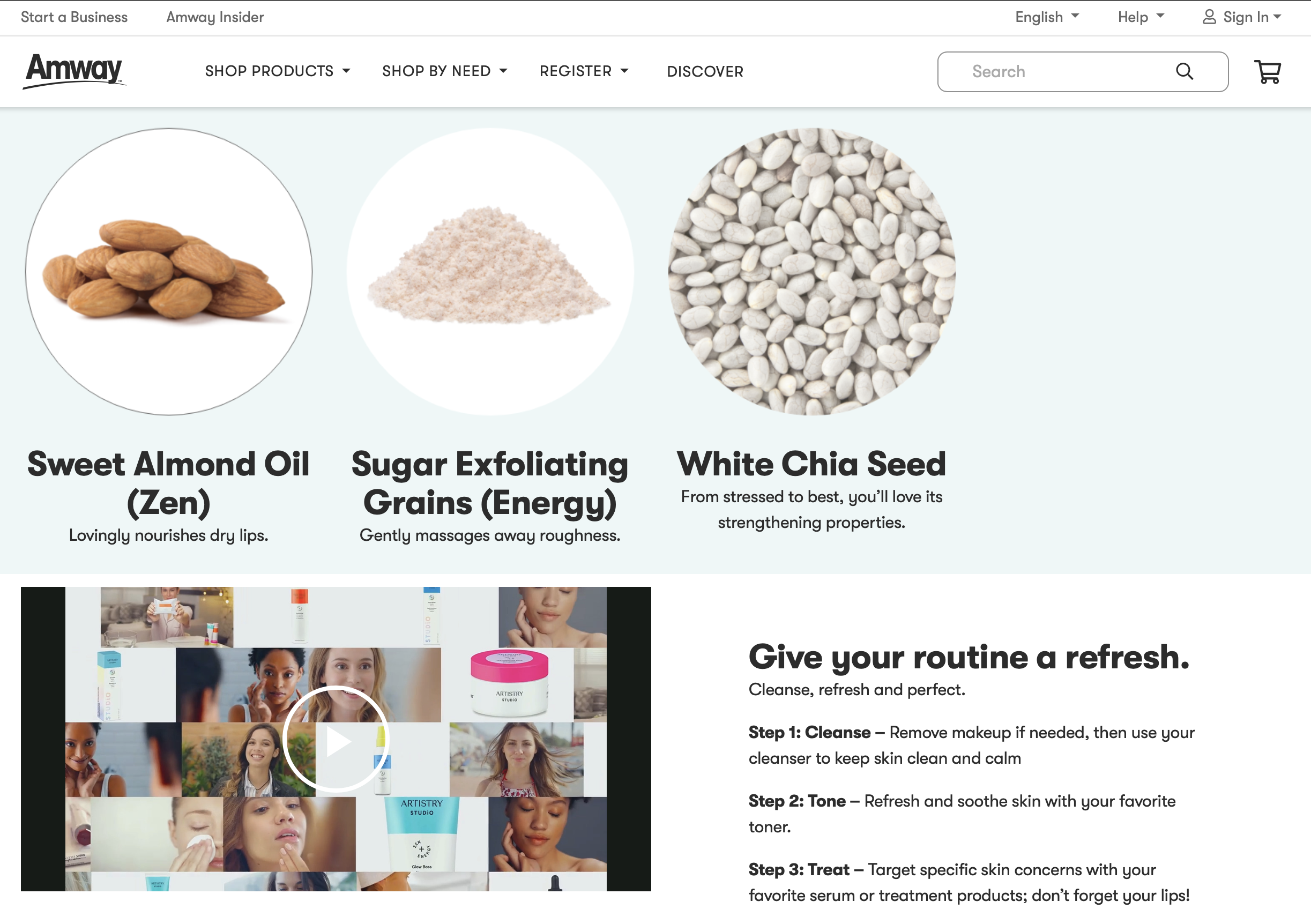Image resolution: width=1311 pixels, height=924 pixels.
Task: Play the Artistry Studio video
Action: 336,739
